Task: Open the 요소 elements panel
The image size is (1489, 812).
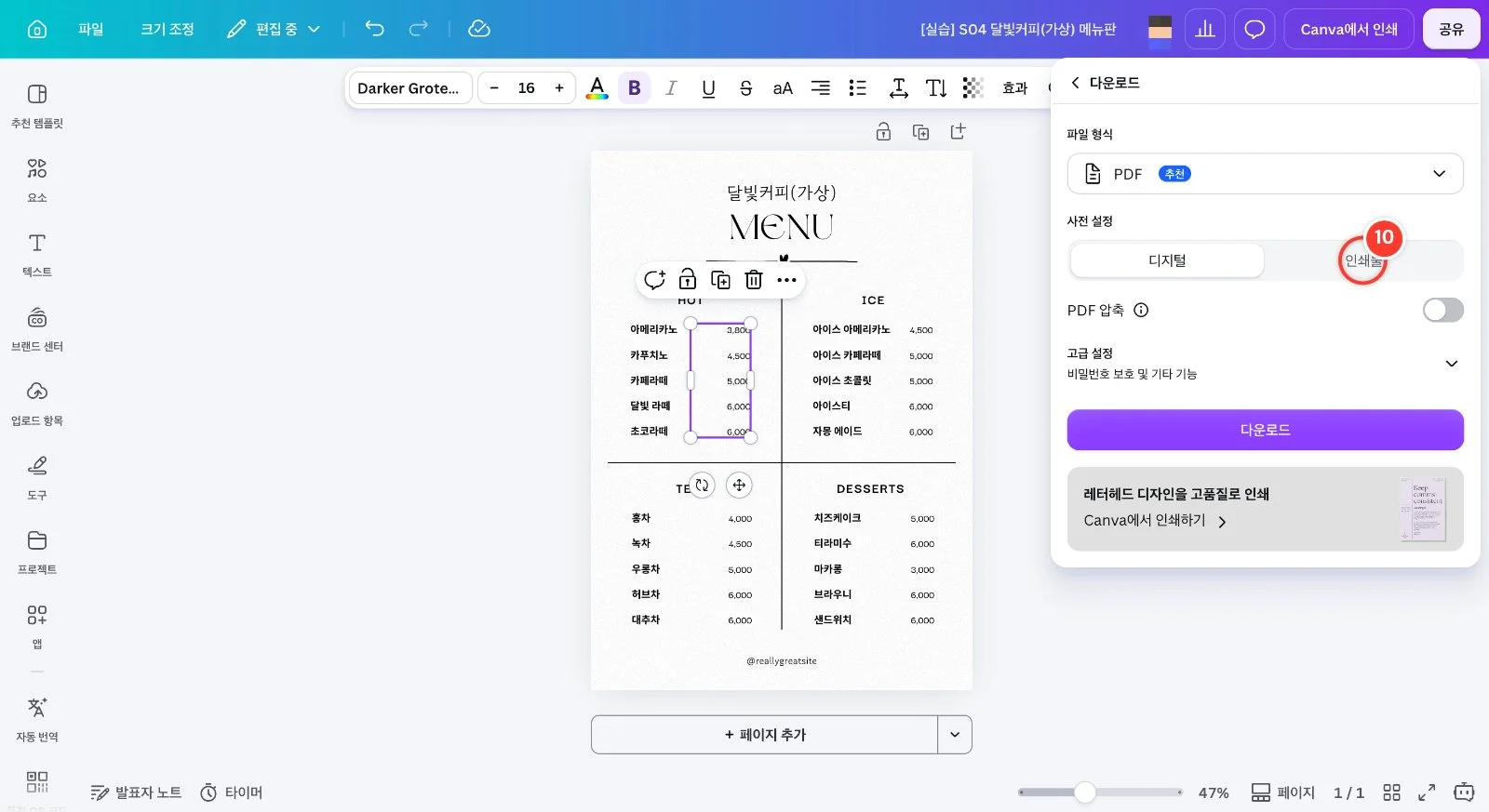Action: [x=37, y=180]
